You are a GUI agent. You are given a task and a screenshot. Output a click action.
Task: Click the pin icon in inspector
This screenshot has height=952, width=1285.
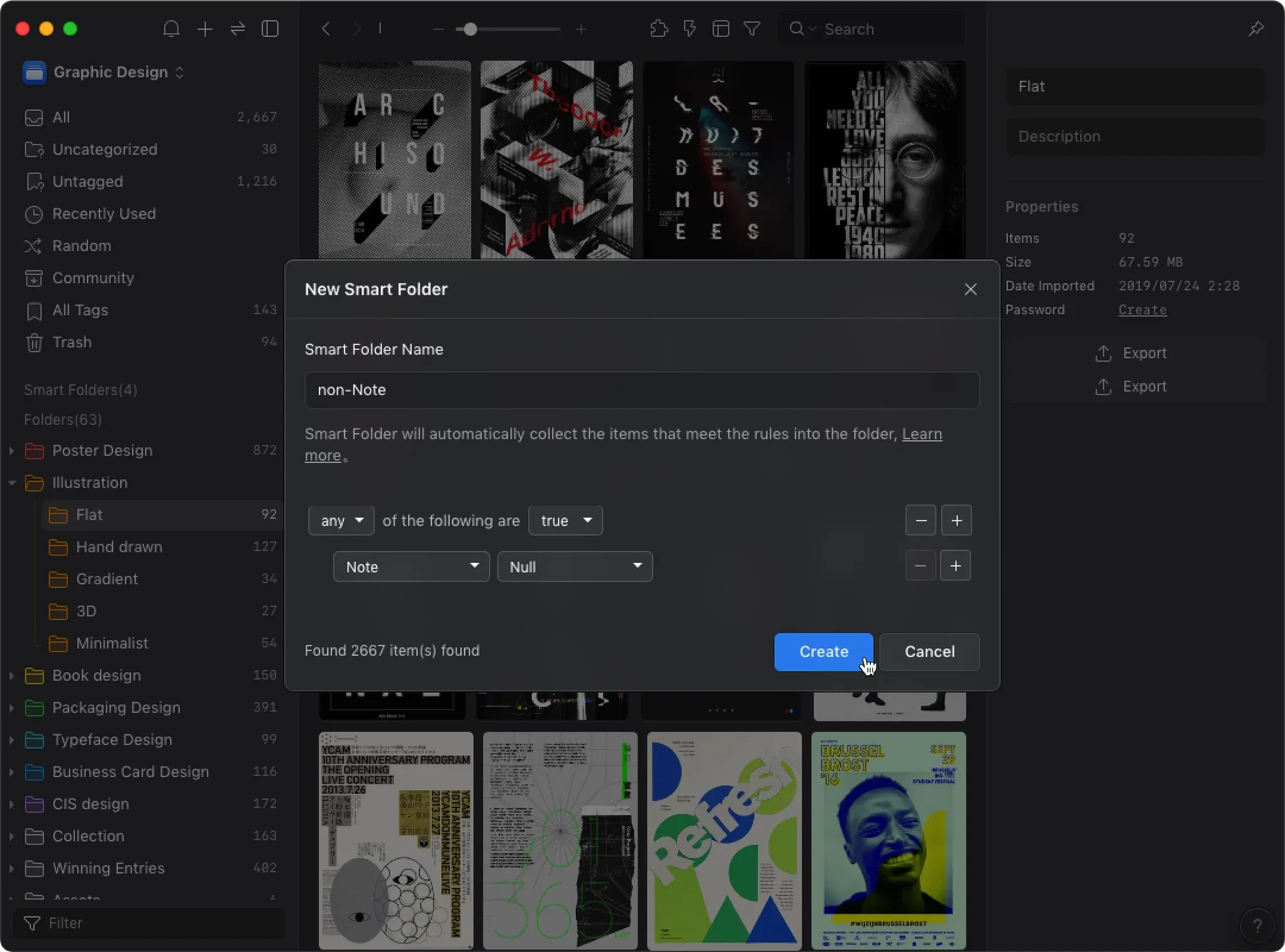(1256, 29)
